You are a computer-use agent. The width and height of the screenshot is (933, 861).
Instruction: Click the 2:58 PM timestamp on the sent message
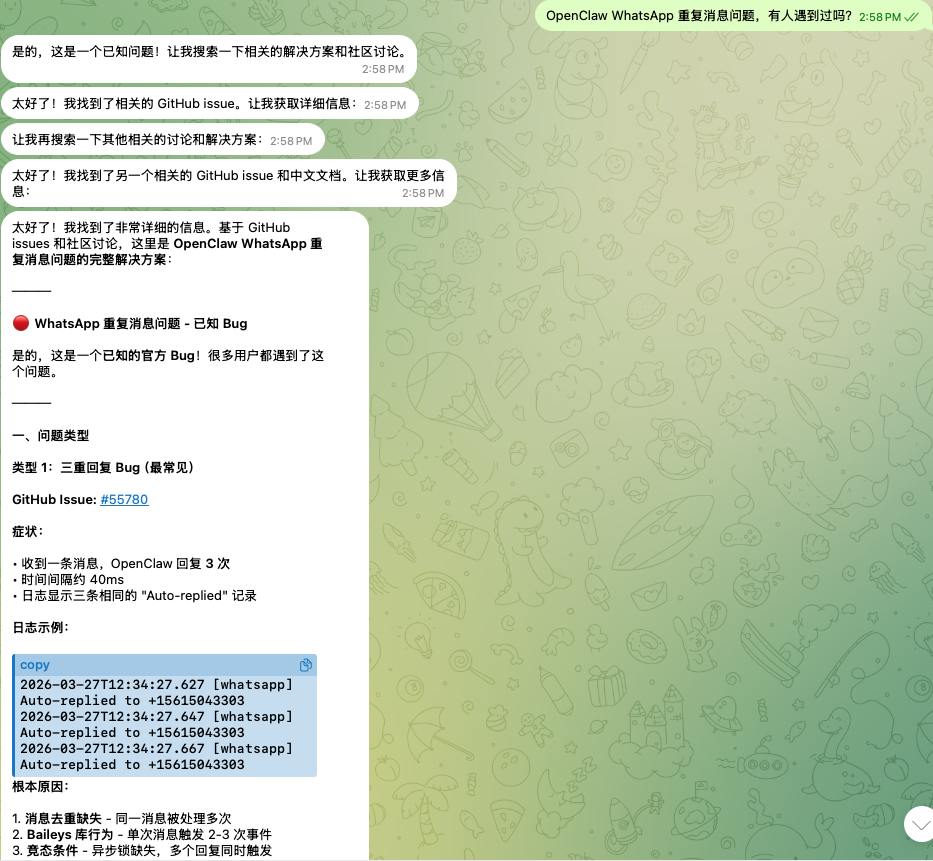(x=879, y=17)
